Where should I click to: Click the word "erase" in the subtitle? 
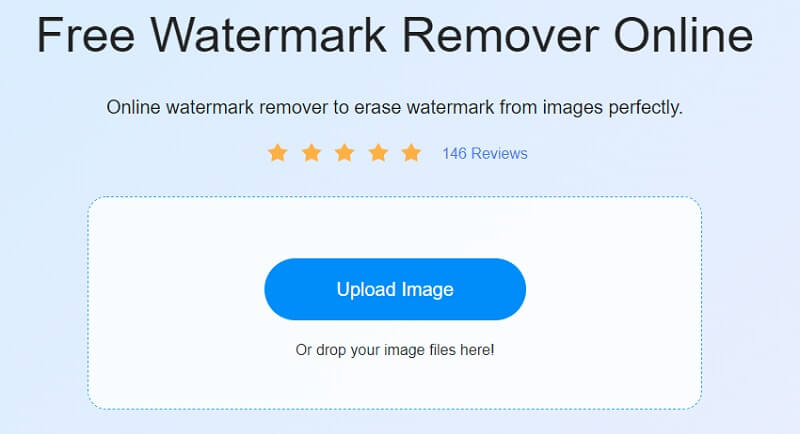(376, 108)
